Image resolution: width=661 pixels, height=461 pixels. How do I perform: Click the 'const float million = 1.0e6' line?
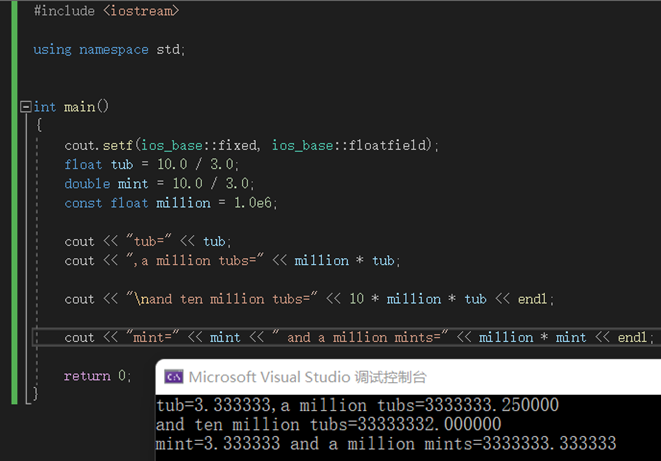[x=171, y=203]
